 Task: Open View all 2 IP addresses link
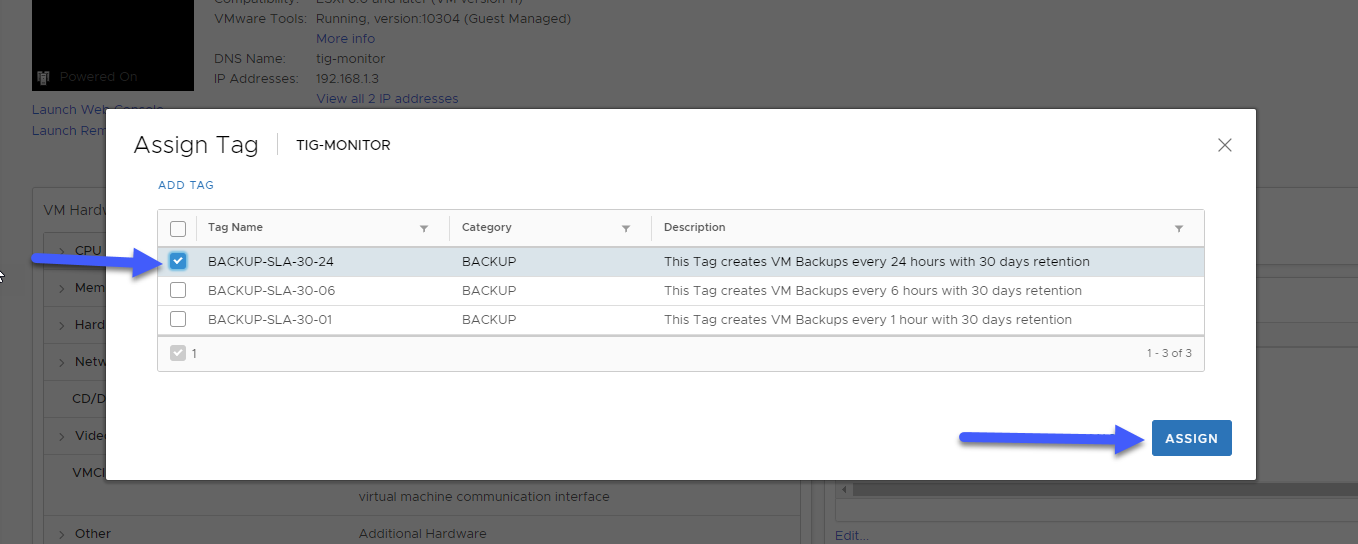click(x=387, y=99)
